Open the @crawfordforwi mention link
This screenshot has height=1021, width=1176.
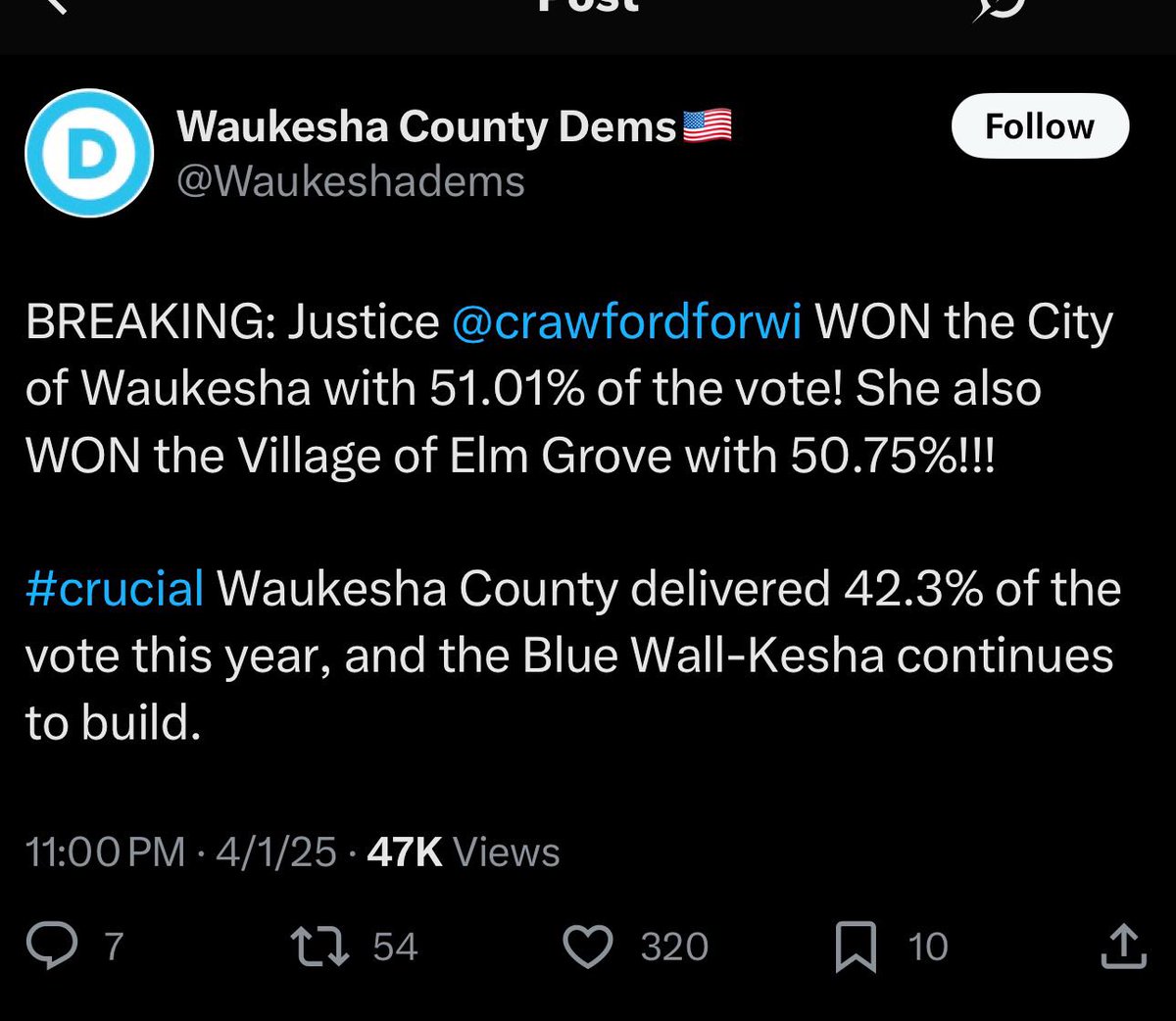click(627, 322)
